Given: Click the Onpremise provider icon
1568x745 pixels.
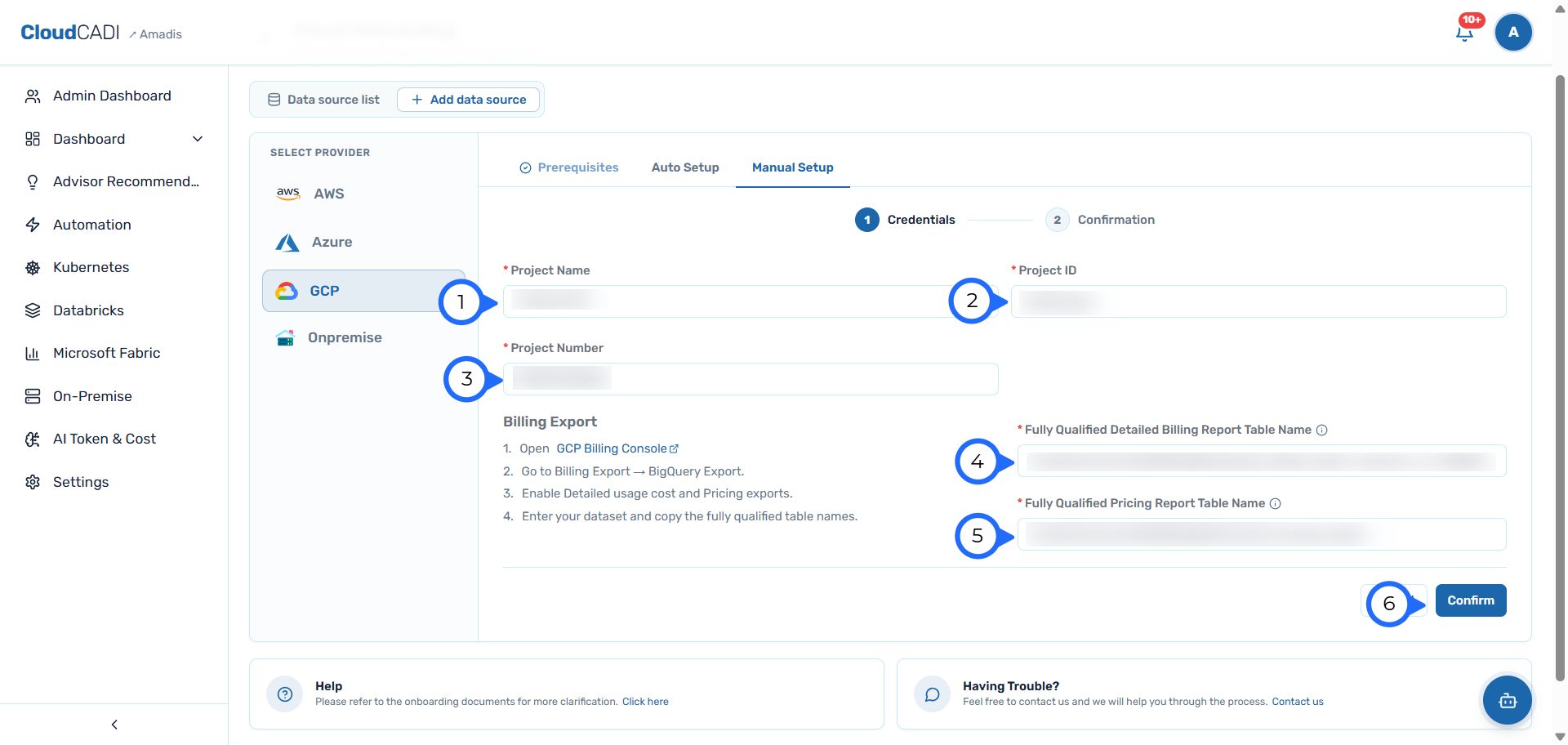Looking at the screenshot, I should pos(285,338).
